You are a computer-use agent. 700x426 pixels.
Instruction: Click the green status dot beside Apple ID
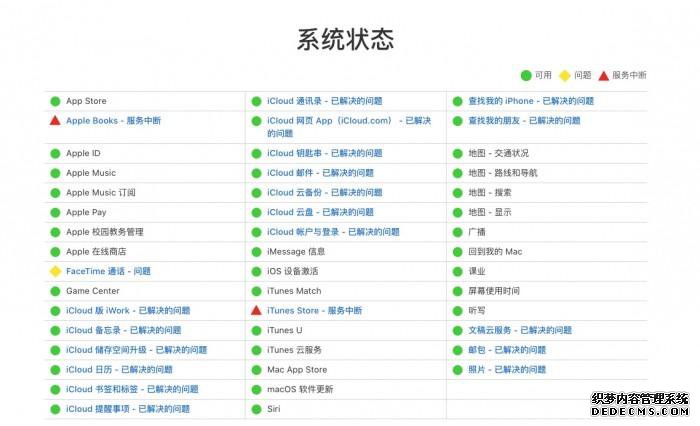55,154
